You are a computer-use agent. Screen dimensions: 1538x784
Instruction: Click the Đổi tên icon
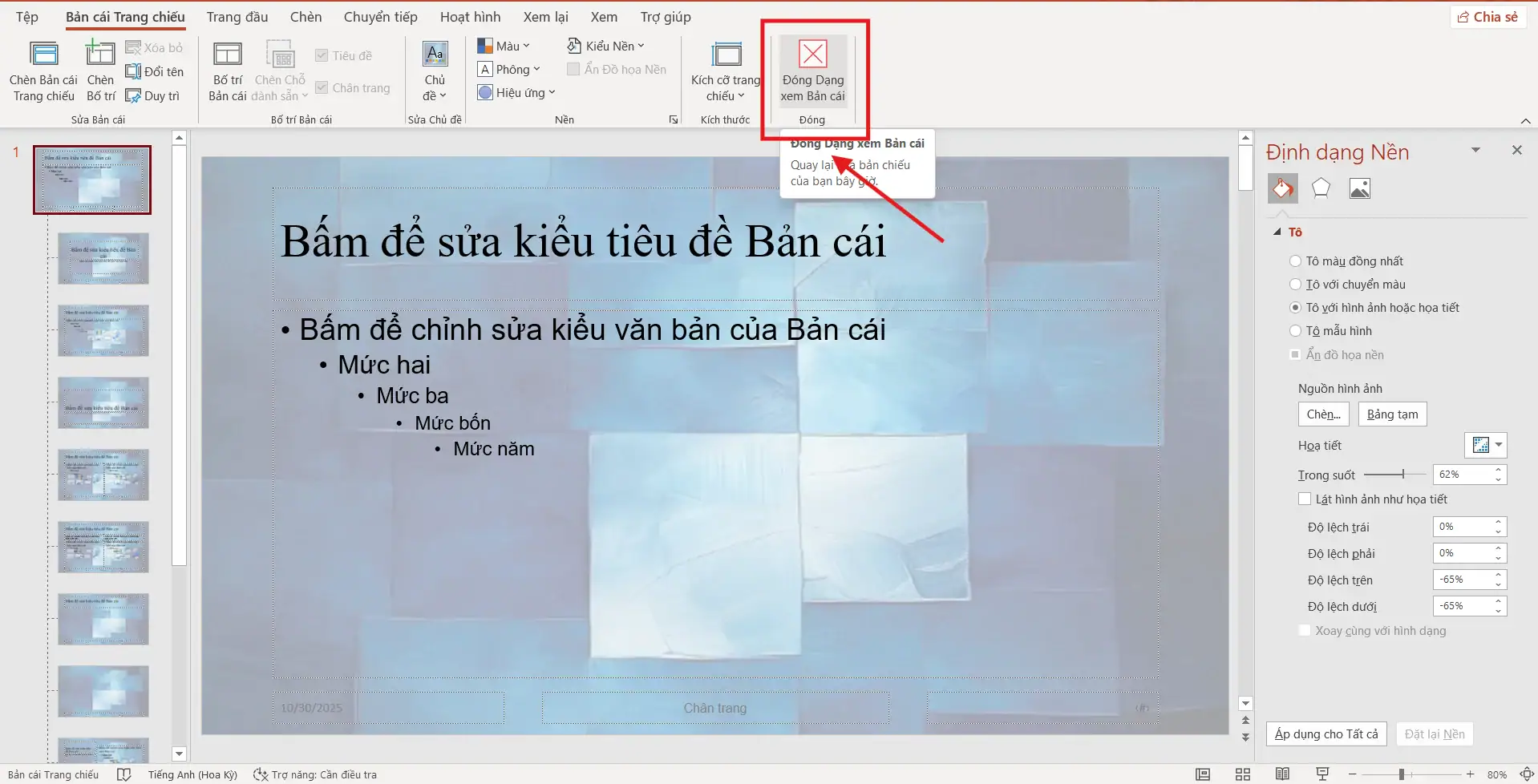point(132,71)
